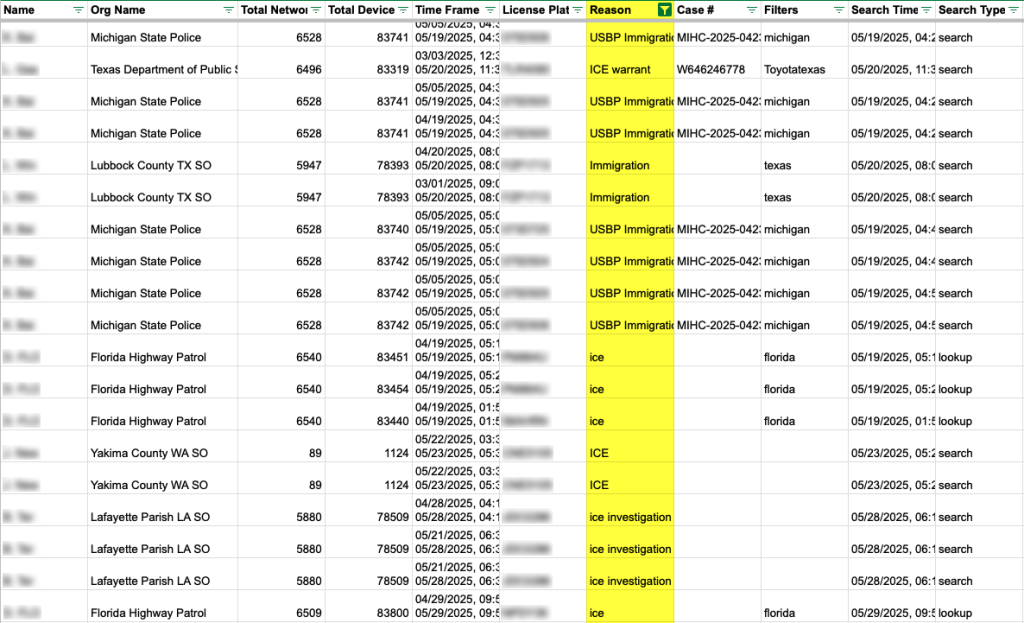The image size is (1024, 623).
Task: Click the 6509 total network cell
Action: point(281,607)
